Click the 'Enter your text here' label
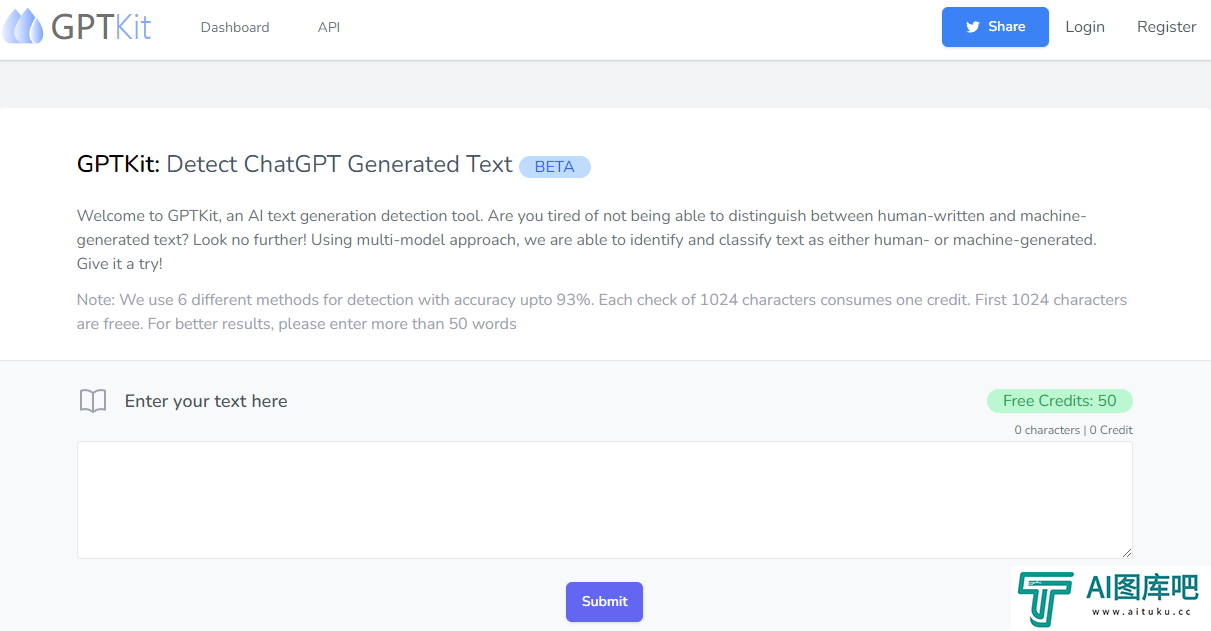The height and width of the screenshot is (631, 1211). pyautogui.click(x=206, y=401)
